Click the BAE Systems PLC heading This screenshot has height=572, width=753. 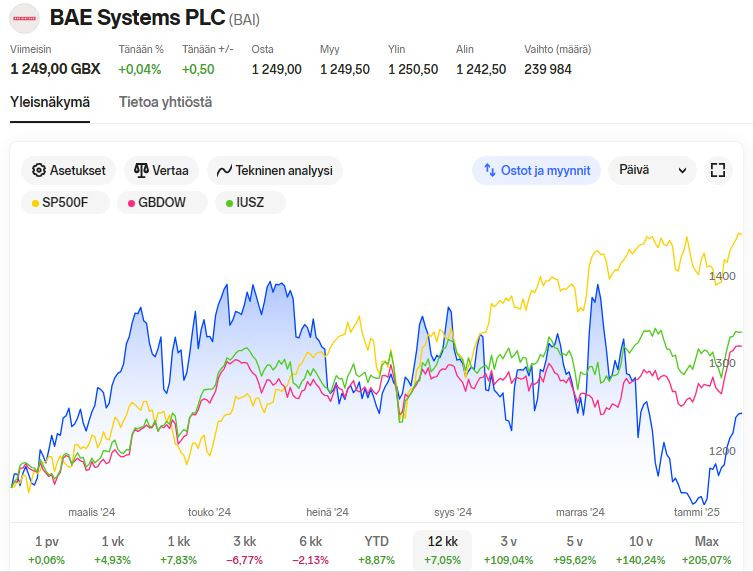tap(137, 18)
